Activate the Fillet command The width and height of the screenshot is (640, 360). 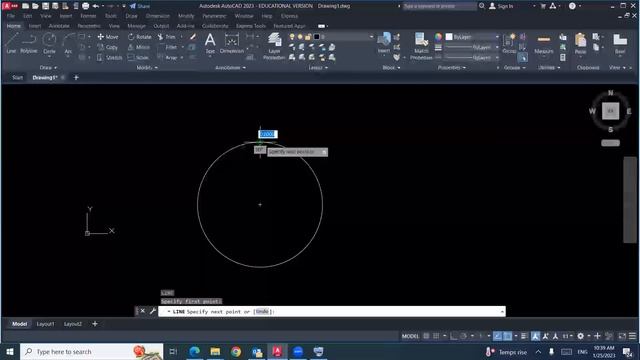tap(167, 47)
